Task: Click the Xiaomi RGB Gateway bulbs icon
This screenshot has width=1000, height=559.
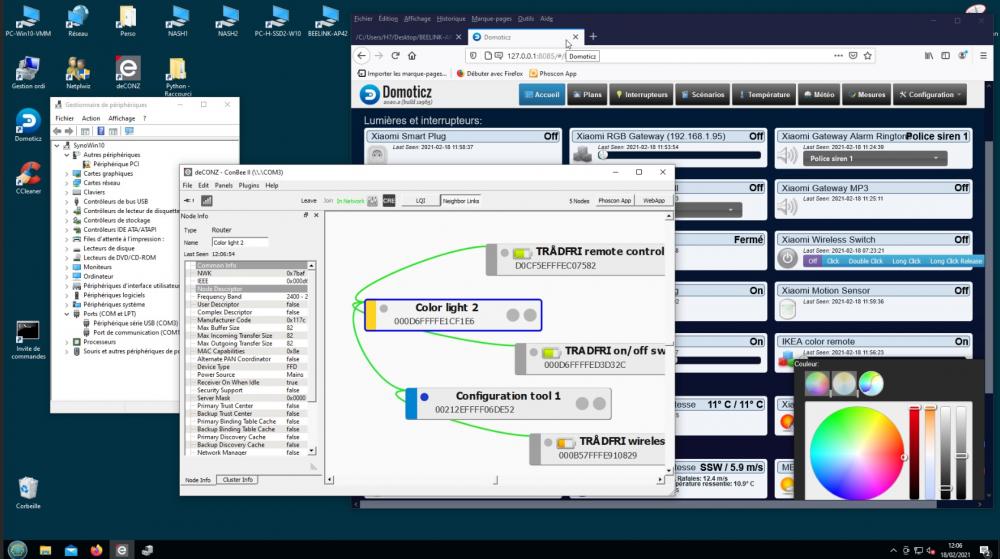Action: tap(583, 155)
